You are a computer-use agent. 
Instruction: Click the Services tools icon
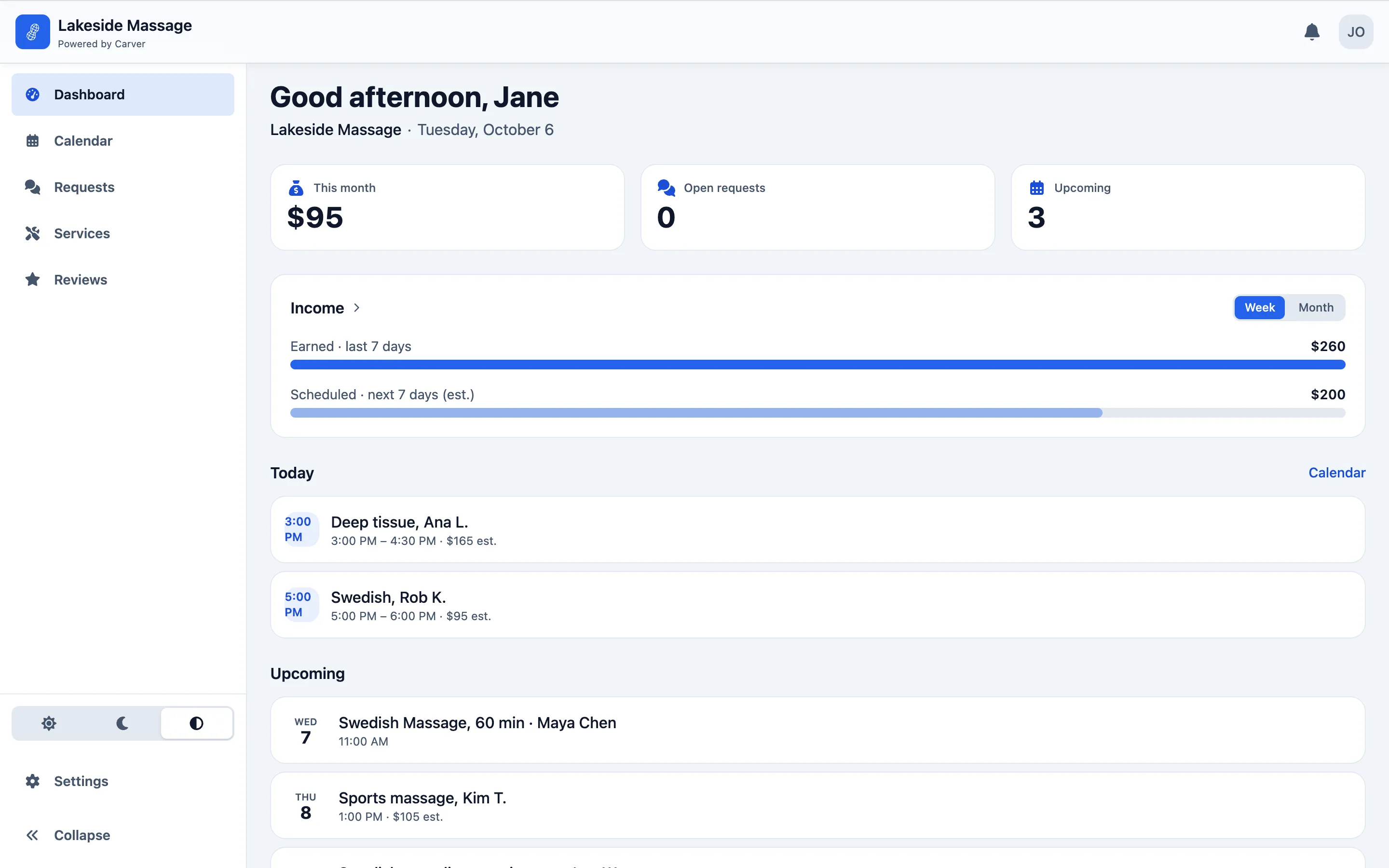pos(33,233)
